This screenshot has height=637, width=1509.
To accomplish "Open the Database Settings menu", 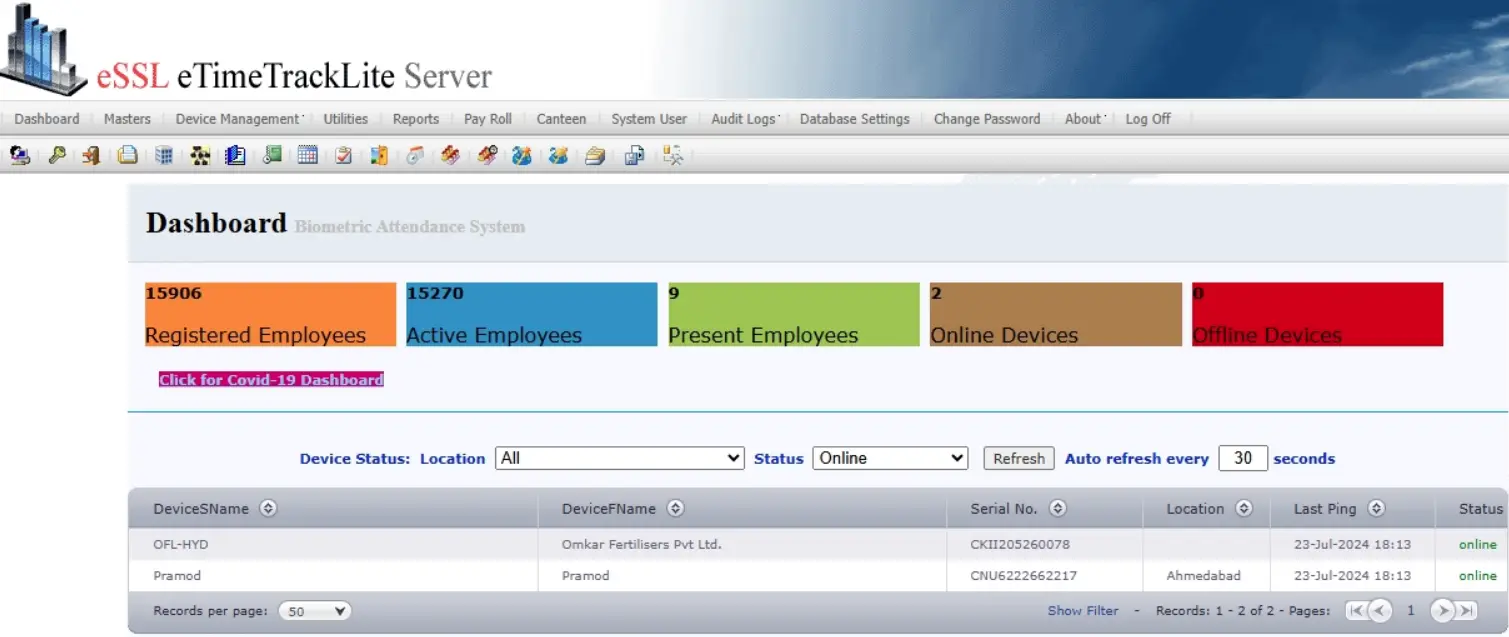I will pyautogui.click(x=855, y=118).
